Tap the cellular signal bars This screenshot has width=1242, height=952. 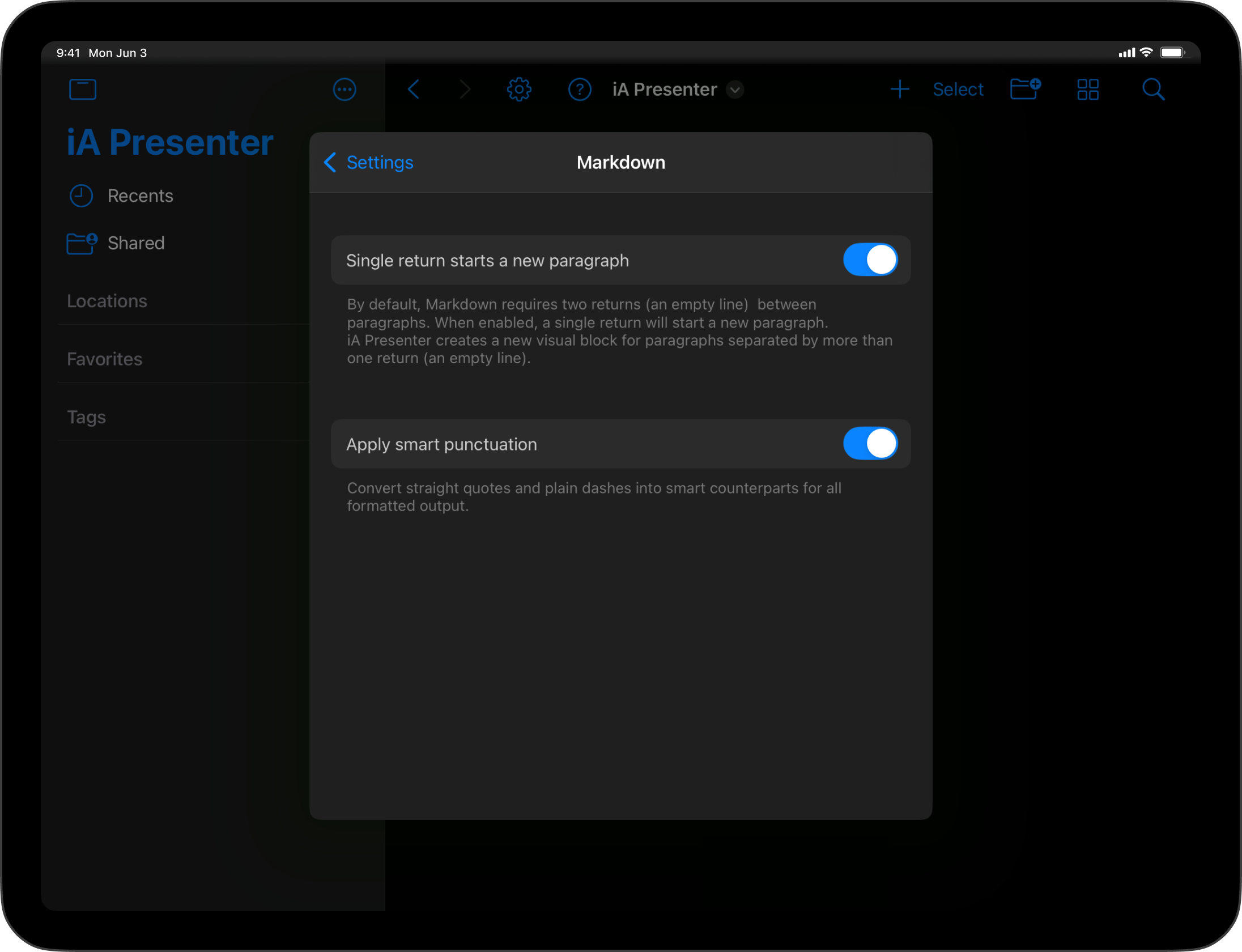point(1126,53)
